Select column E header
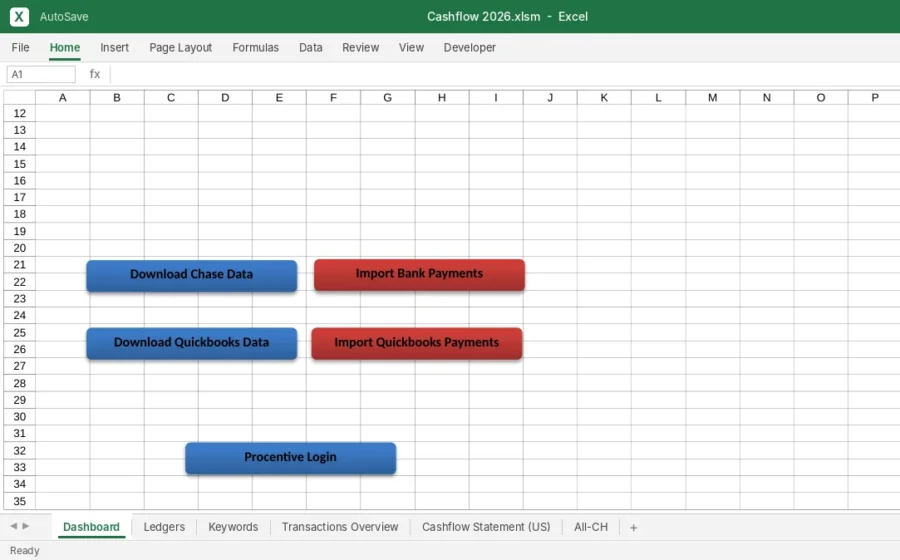This screenshot has height=560, width=900. click(279, 98)
